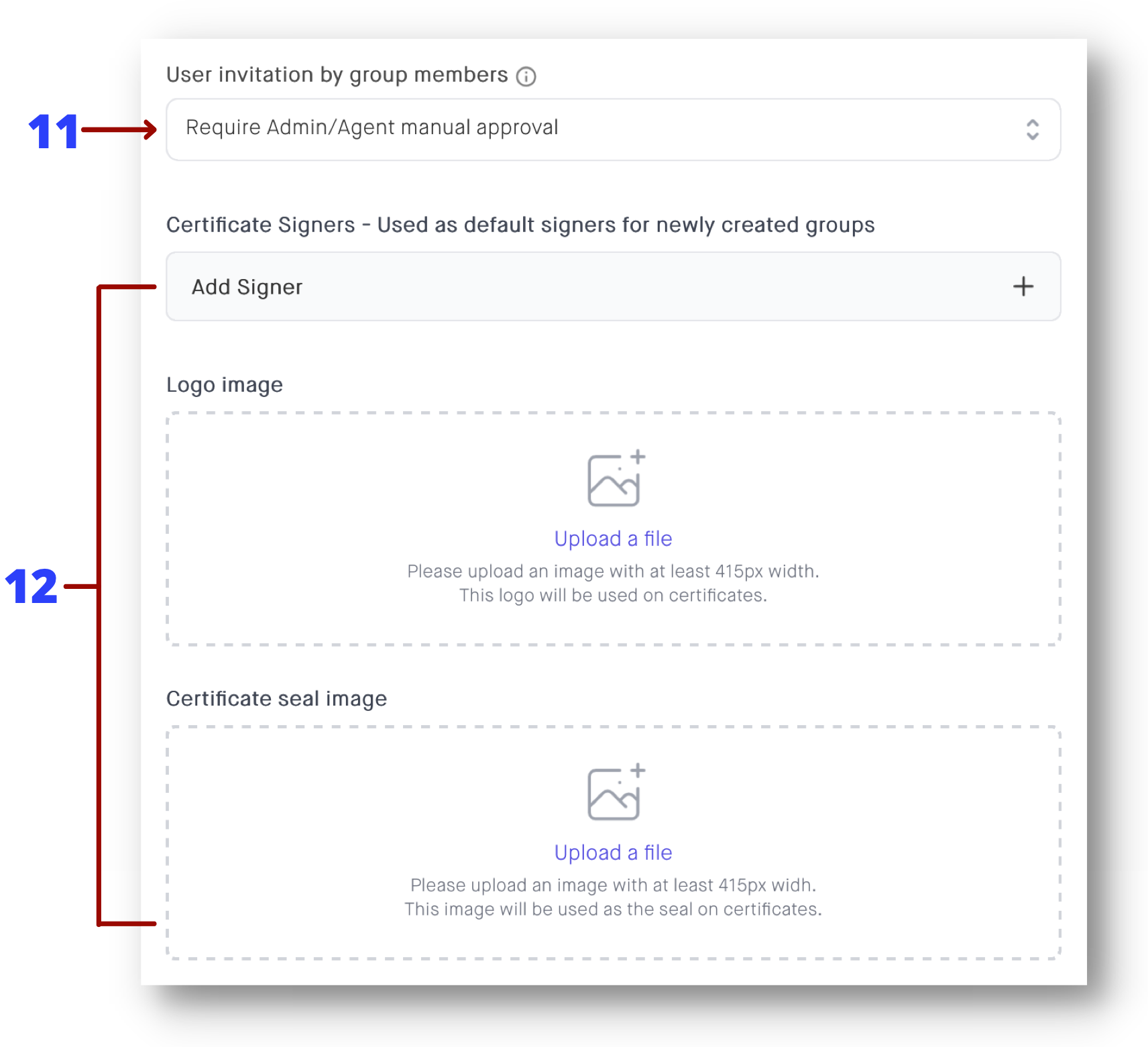Click the image-add icon in Certificate seal area

point(616,792)
